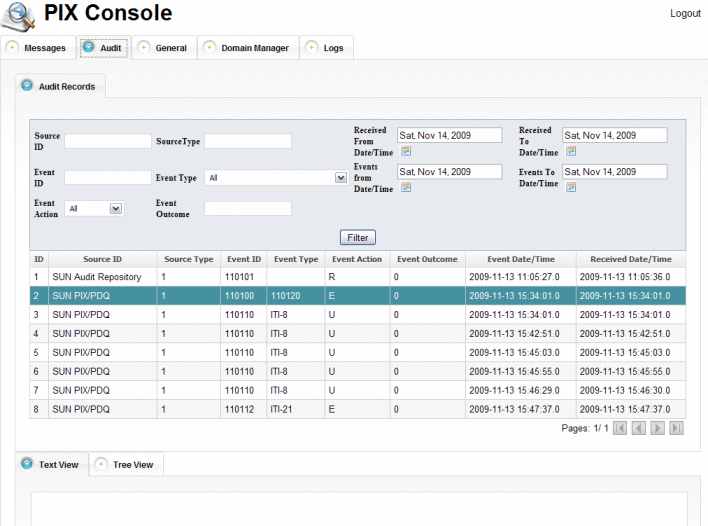708x526 pixels.
Task: Click the SourceType input field
Action: coord(247,141)
